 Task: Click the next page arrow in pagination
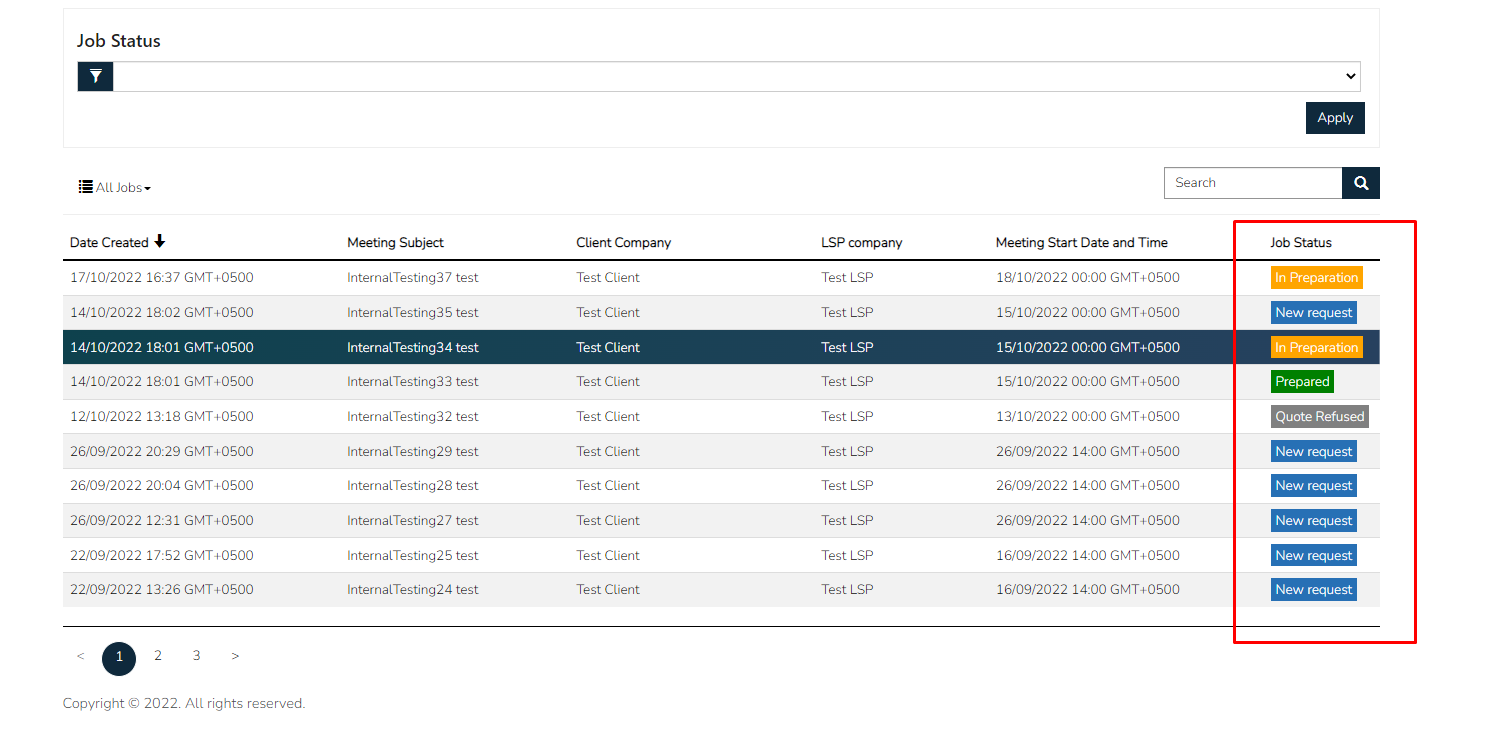point(235,656)
